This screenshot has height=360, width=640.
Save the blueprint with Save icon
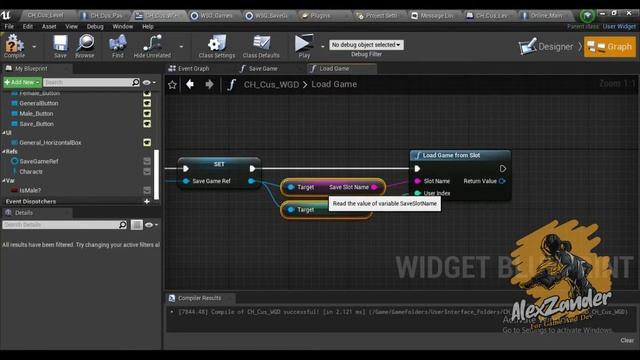point(60,46)
